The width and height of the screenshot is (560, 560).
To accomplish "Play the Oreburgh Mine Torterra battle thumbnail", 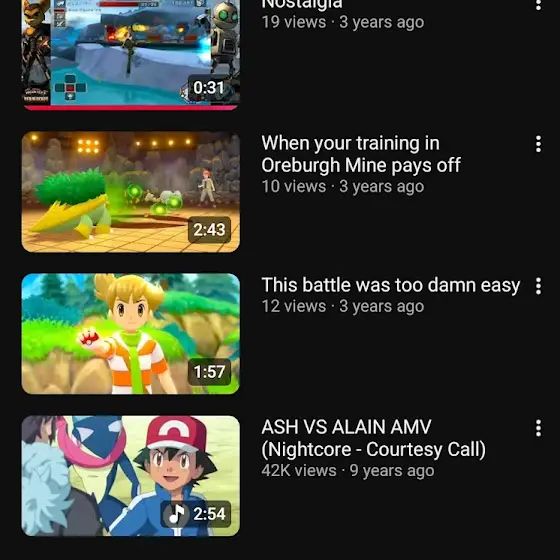I will point(131,192).
